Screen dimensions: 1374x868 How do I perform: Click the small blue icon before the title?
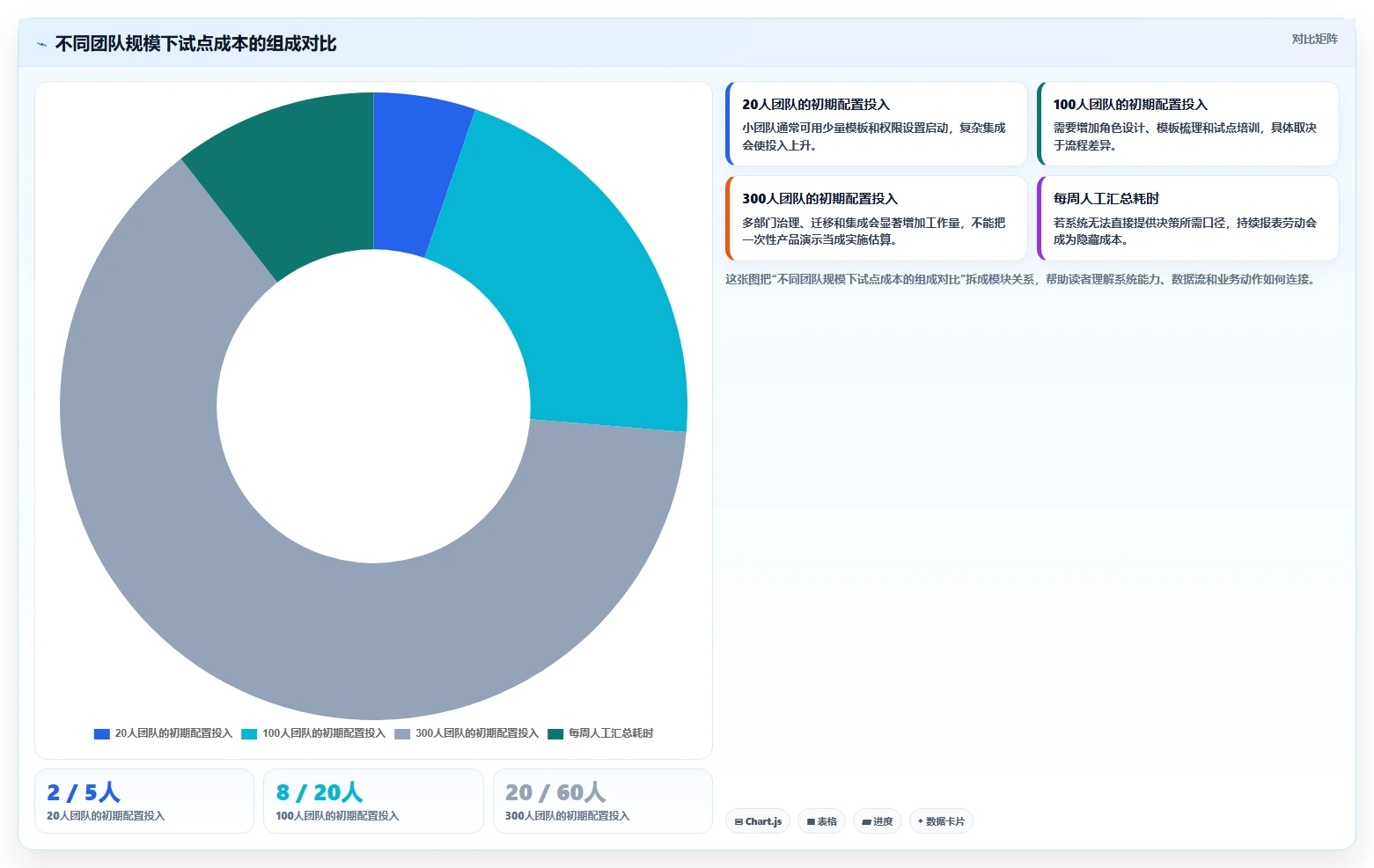[41, 44]
